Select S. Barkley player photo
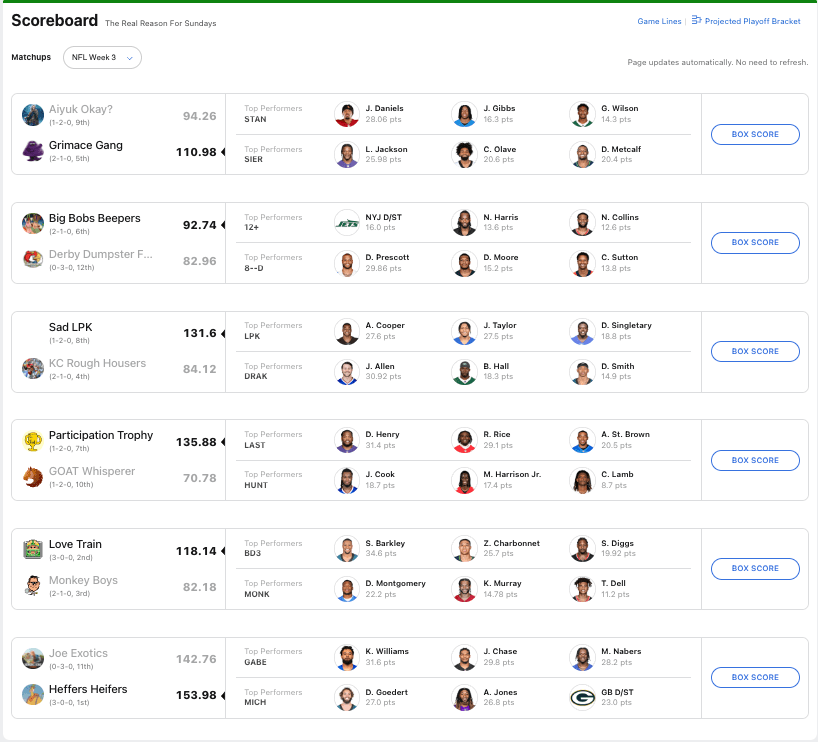Viewport: 818px width, 742px height. (x=346, y=549)
